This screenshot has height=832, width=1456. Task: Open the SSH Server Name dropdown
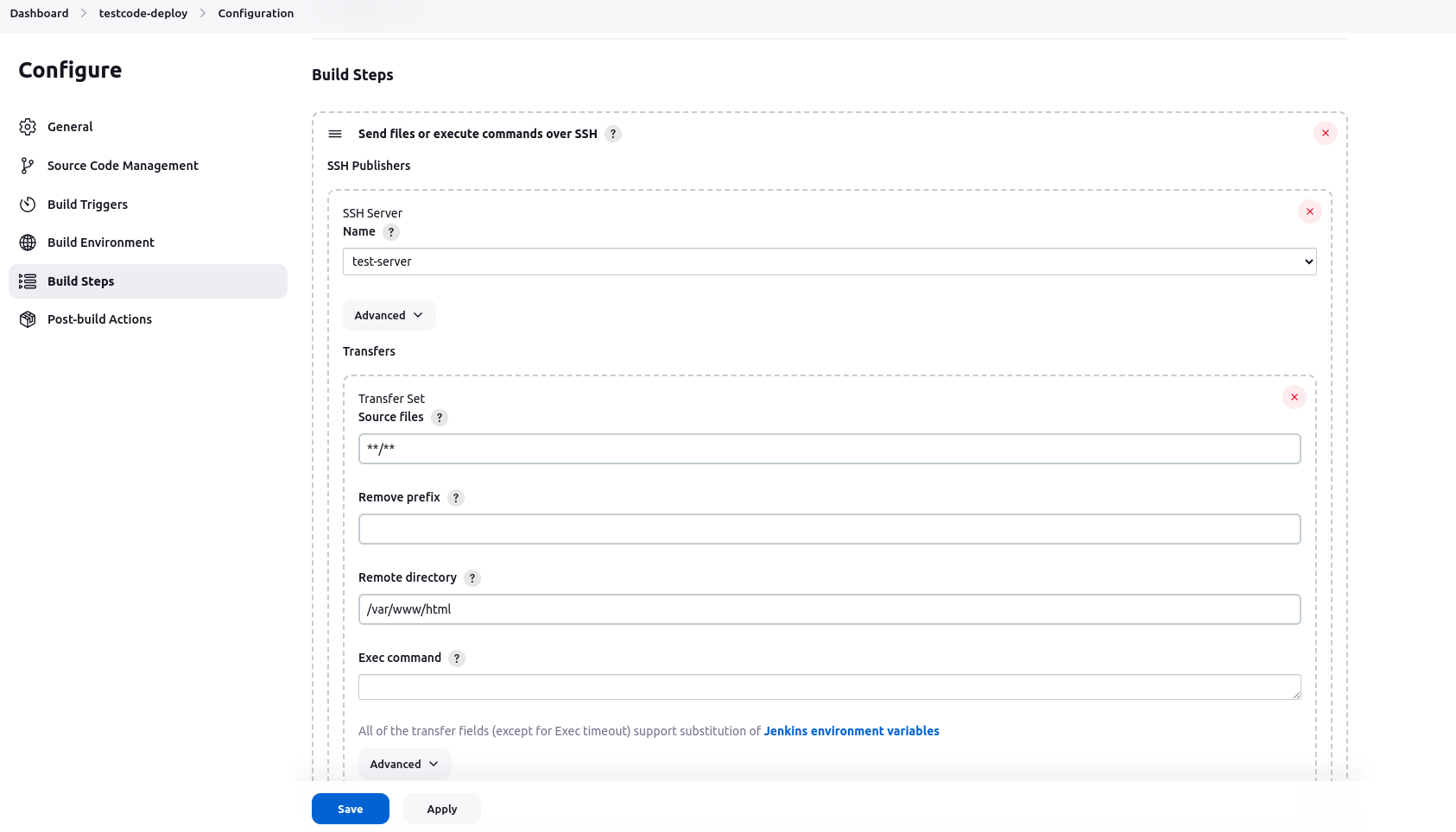829,262
